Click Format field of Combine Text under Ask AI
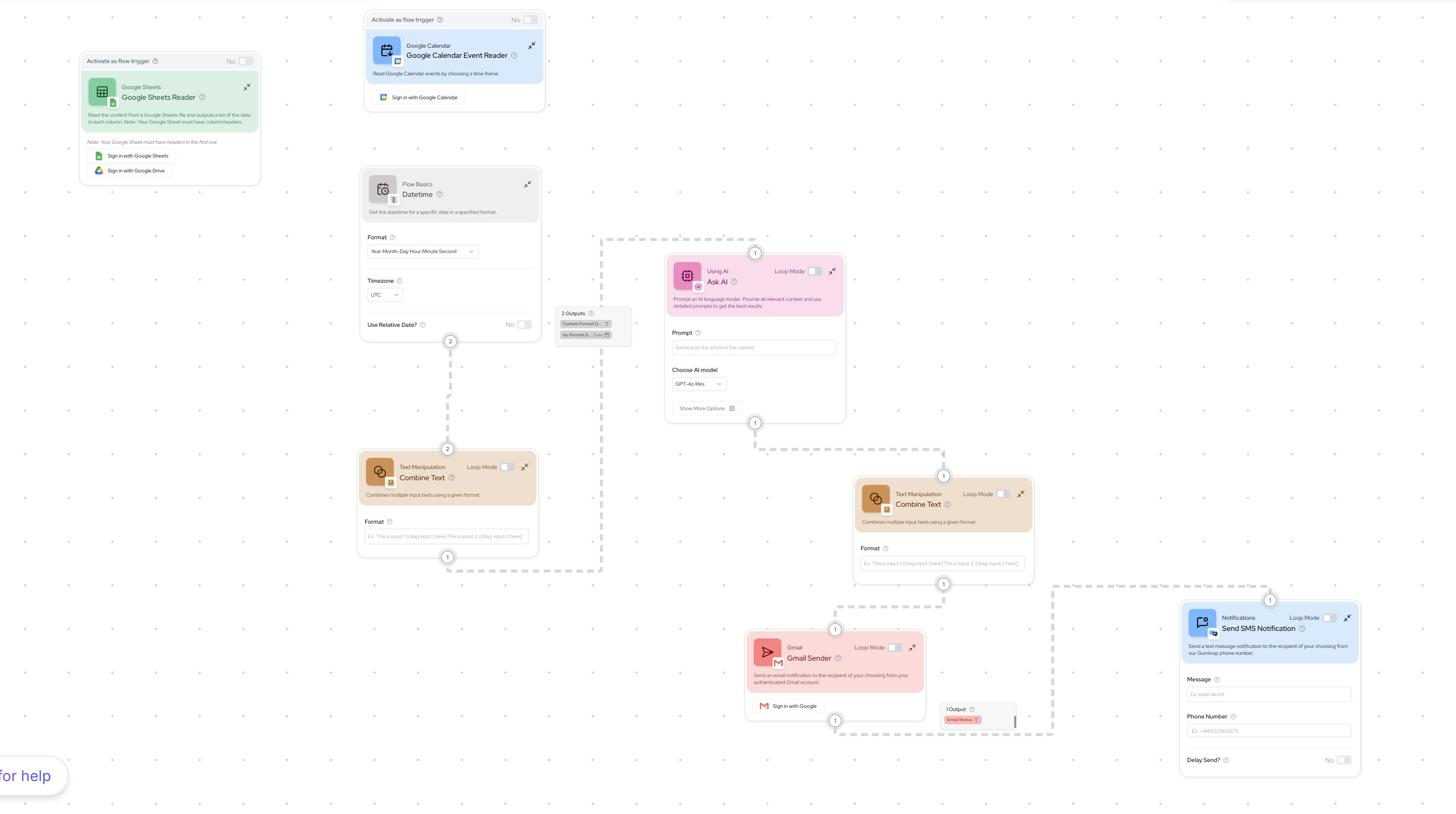Viewport: 1456px width, 814px height. pyautogui.click(x=942, y=564)
